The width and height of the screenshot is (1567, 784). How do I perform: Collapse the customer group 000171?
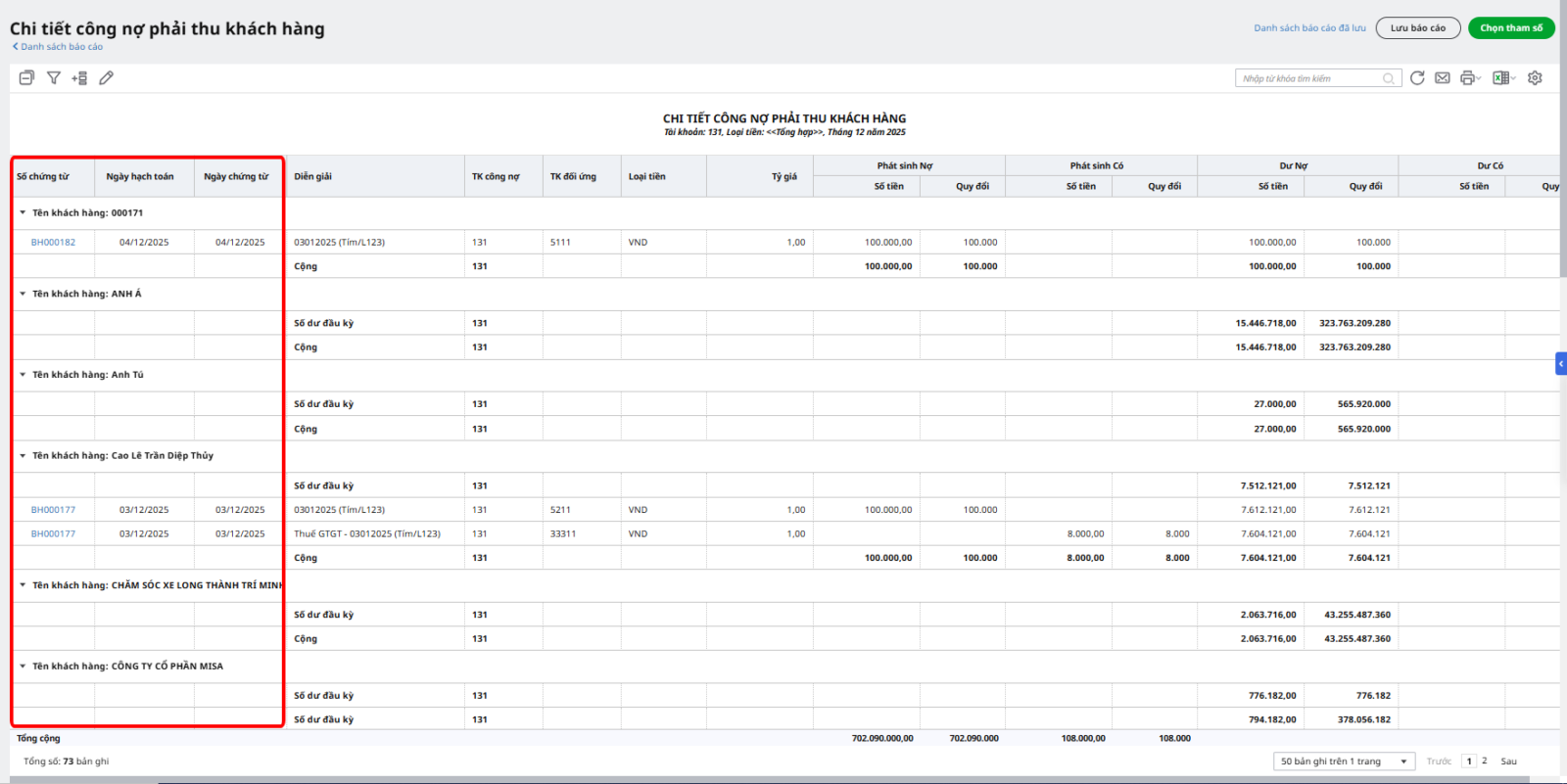(23, 212)
